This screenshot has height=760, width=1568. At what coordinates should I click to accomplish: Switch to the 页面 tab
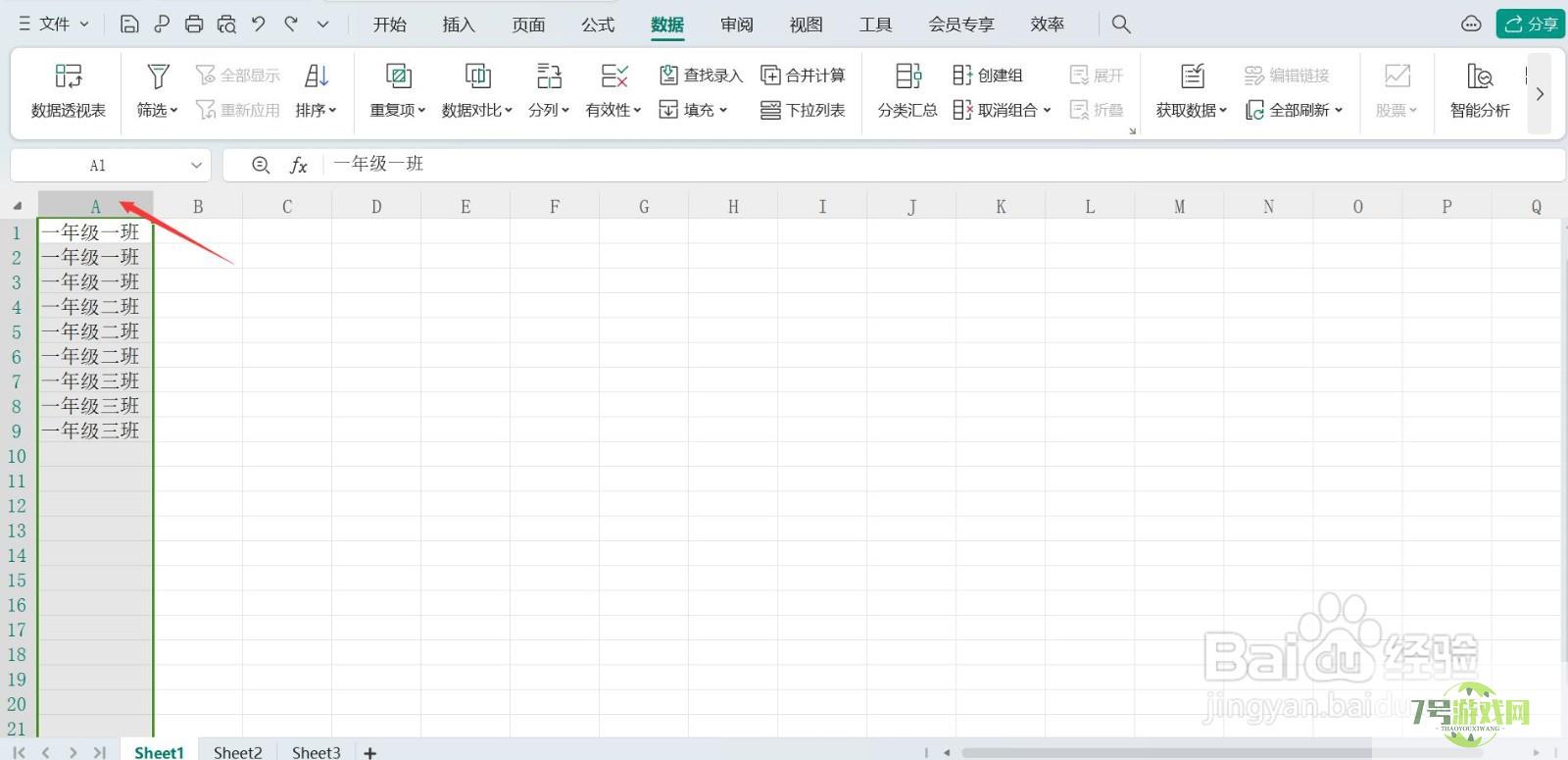tap(528, 25)
